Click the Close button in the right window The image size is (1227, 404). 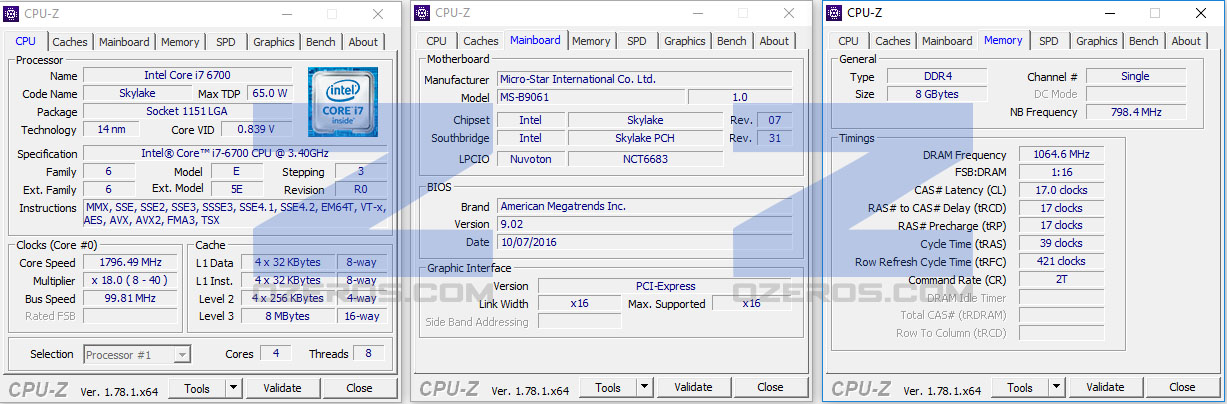pos(1182,387)
